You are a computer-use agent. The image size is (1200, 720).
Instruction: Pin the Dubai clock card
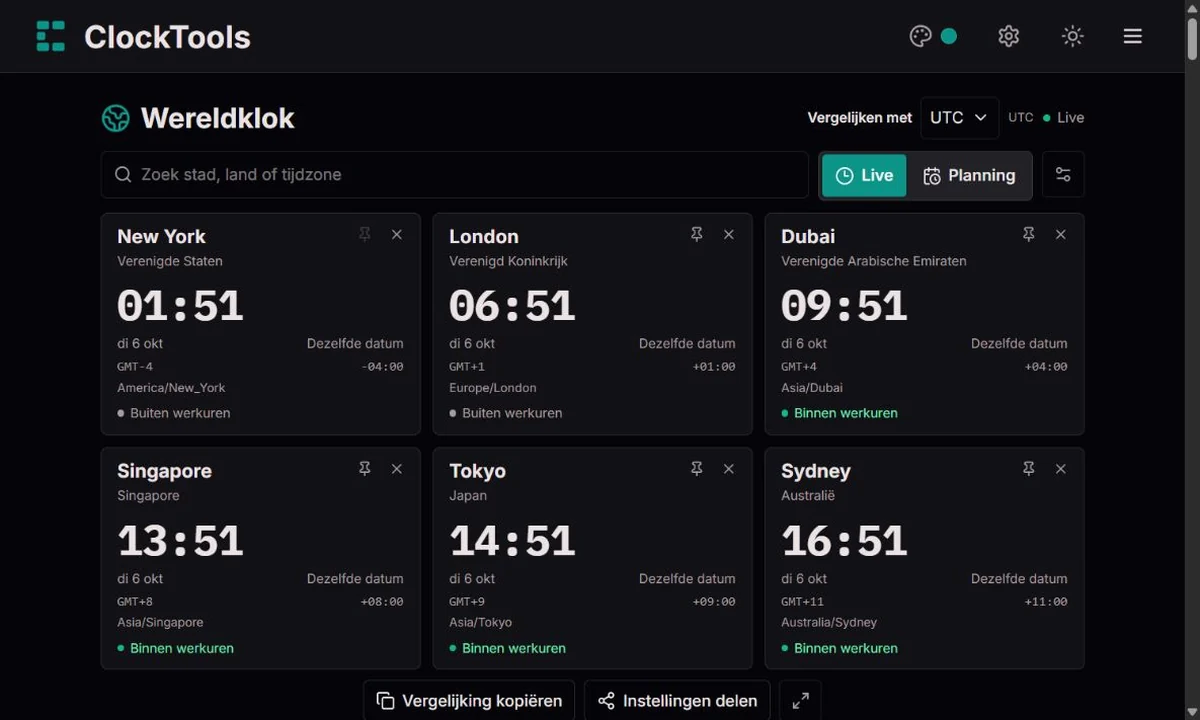tap(1029, 234)
